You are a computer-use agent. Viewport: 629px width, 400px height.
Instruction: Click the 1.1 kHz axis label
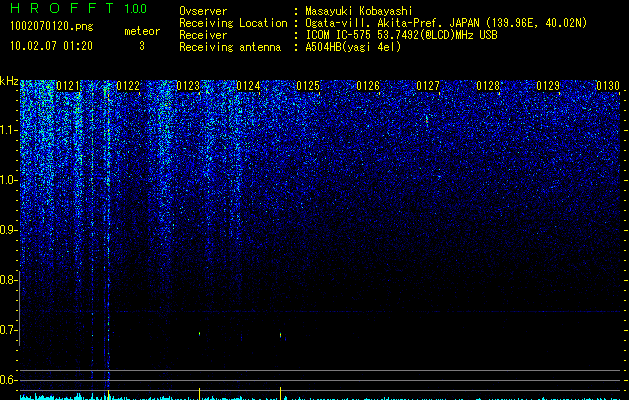[x=8, y=130]
